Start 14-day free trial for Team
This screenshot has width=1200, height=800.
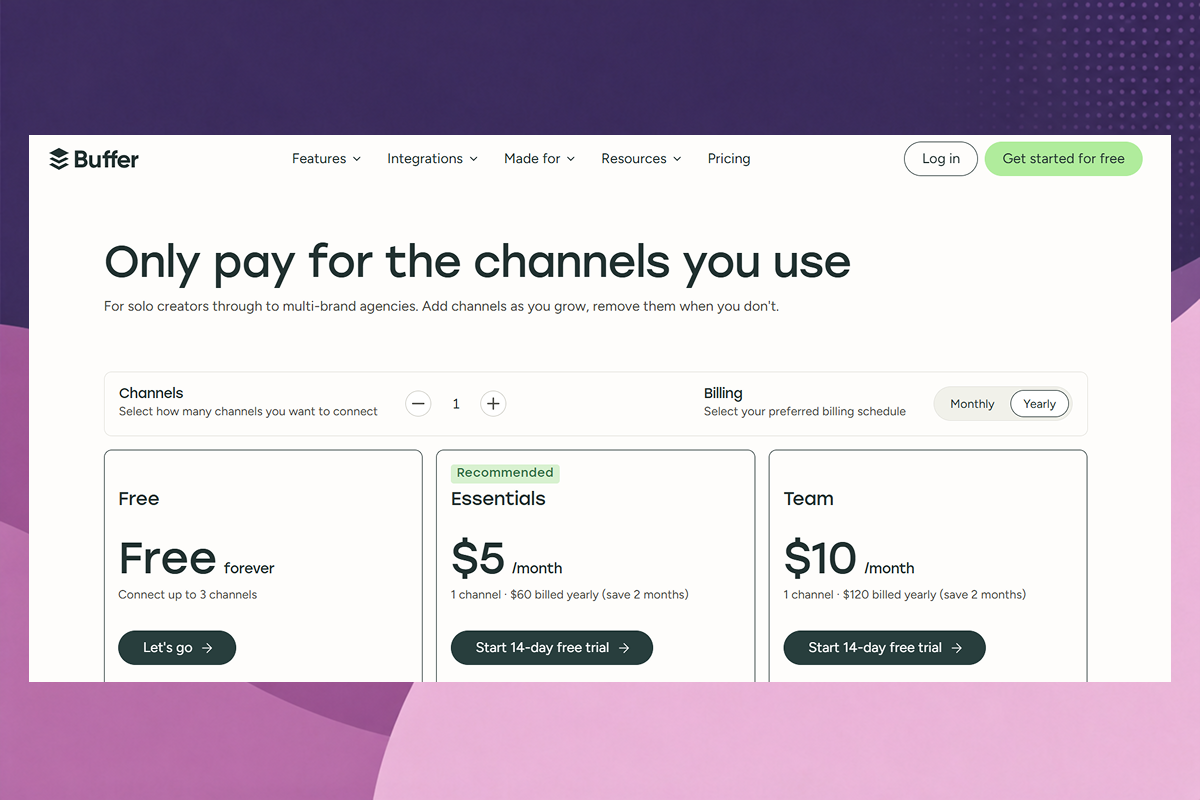click(884, 648)
